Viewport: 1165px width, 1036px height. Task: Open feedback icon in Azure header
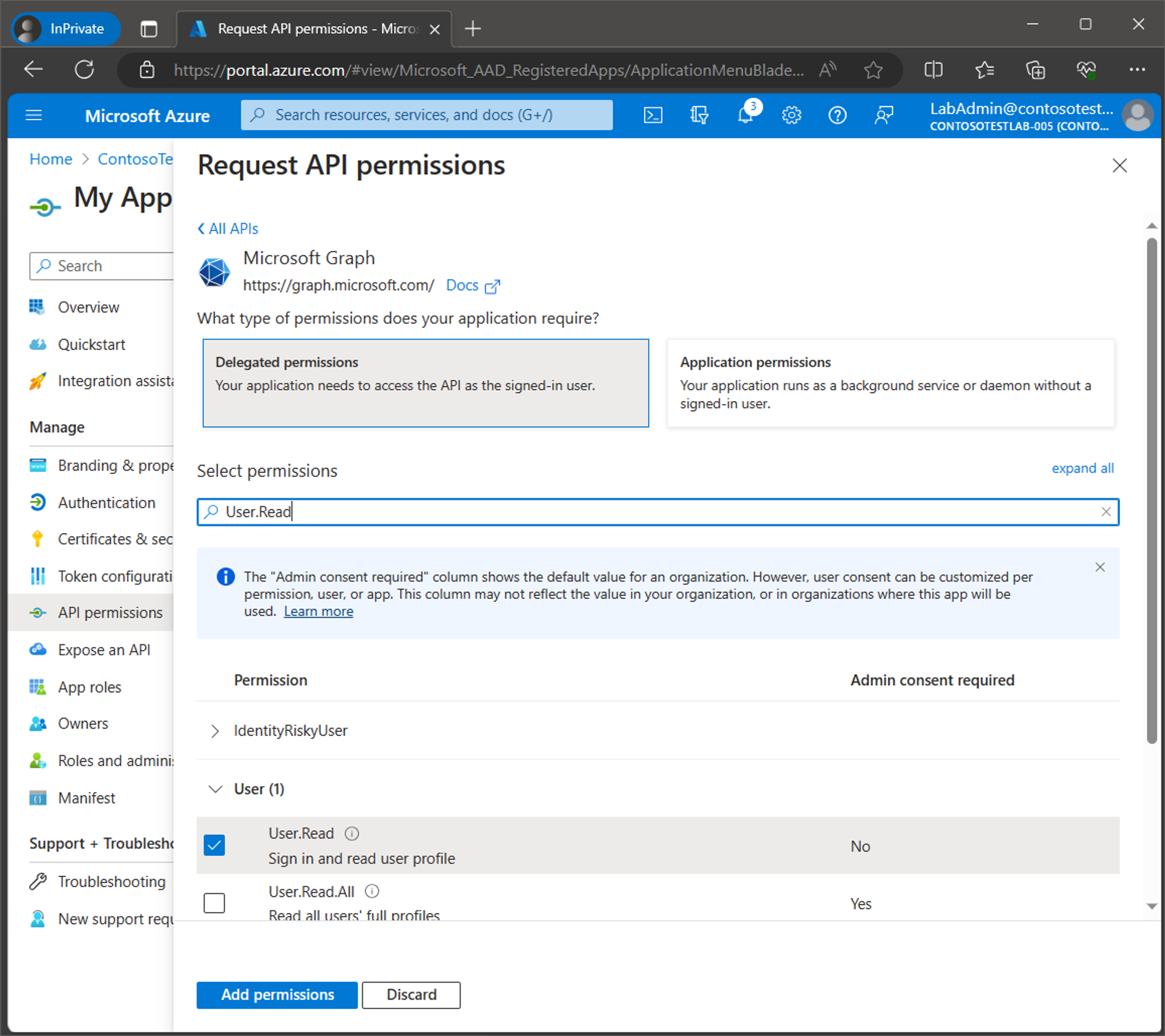pos(883,116)
